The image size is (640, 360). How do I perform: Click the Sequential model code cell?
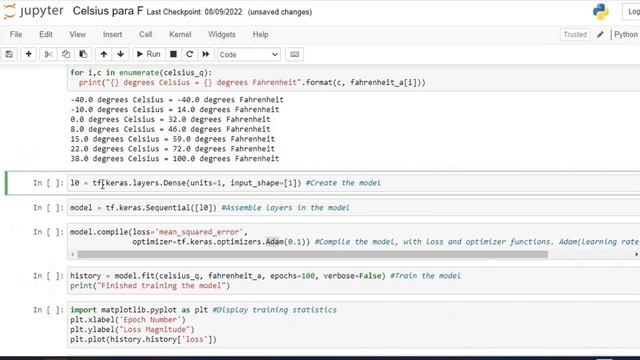pyautogui.click(x=353, y=208)
